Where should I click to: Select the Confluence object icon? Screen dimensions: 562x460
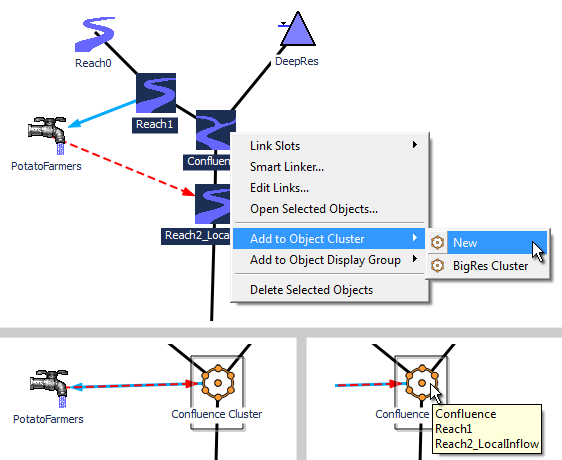[x=215, y=130]
